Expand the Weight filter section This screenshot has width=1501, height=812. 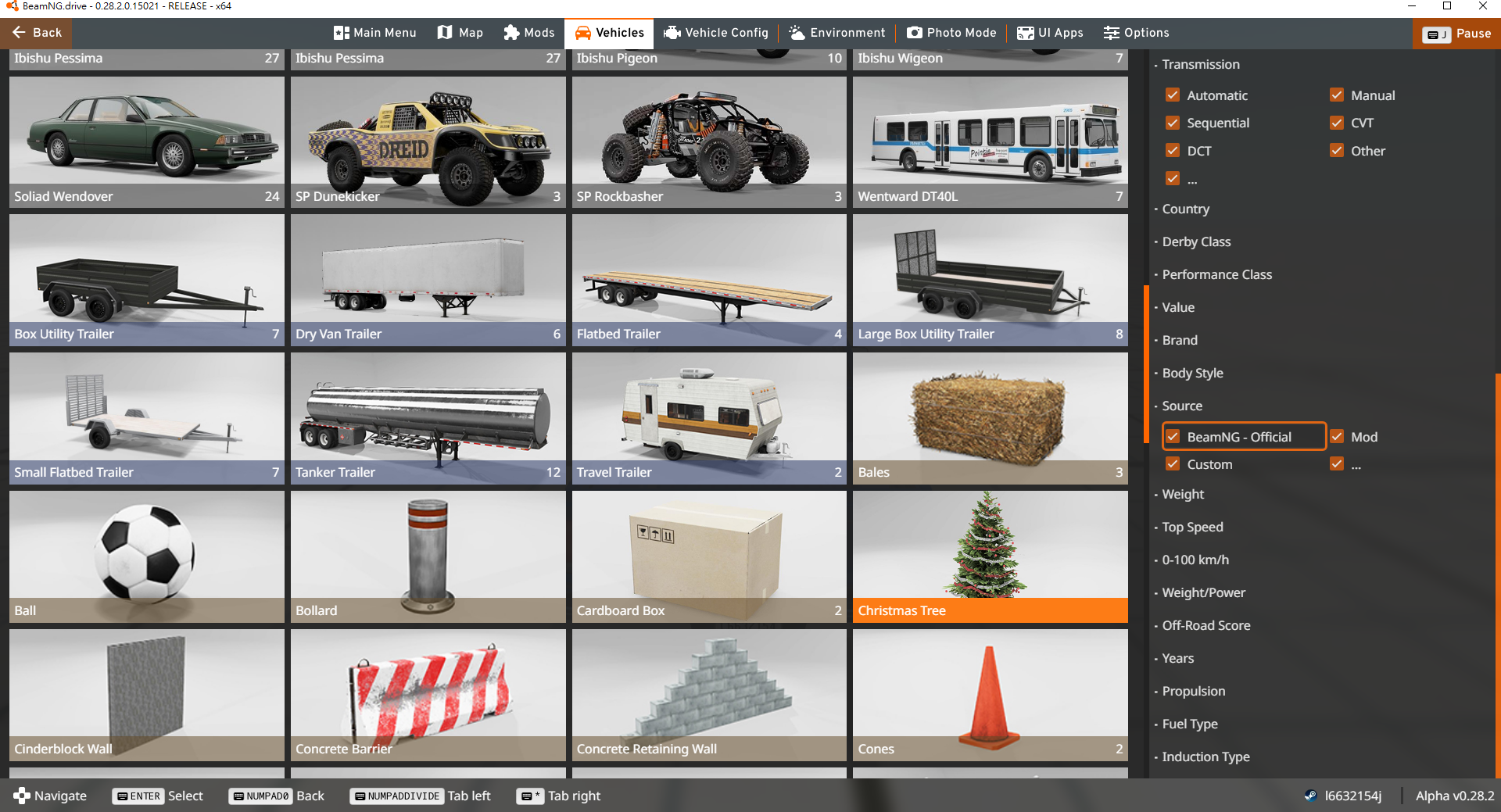coord(1183,494)
